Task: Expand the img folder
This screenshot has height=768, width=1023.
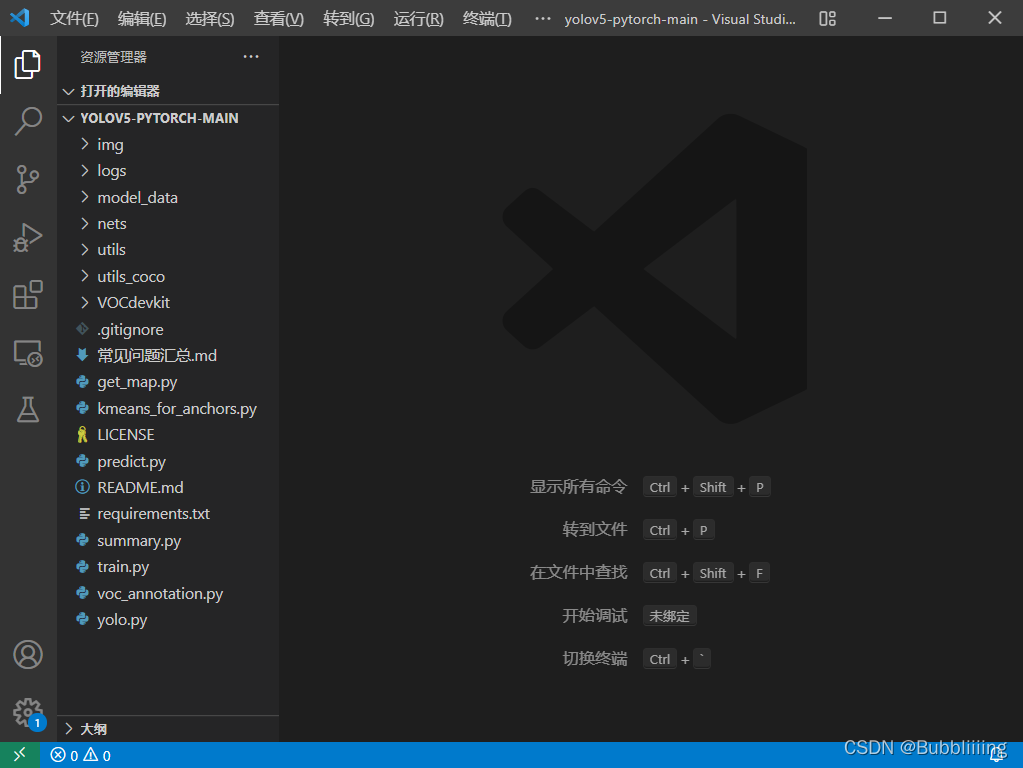Action: 168,144
